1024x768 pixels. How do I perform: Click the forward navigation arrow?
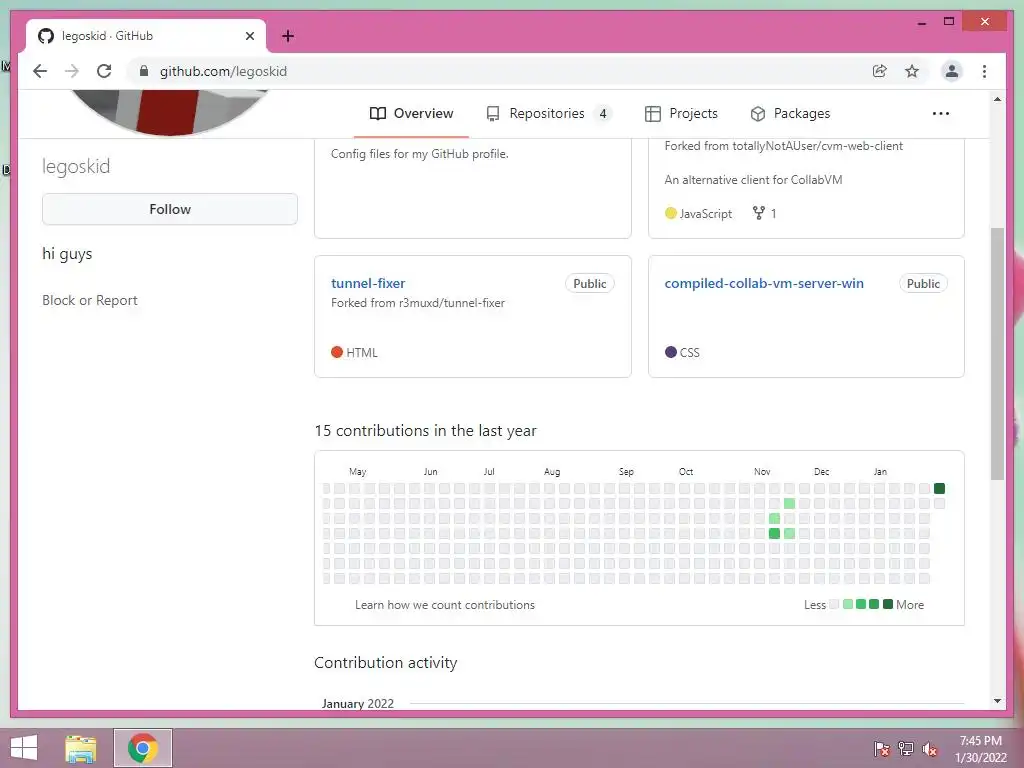point(72,71)
